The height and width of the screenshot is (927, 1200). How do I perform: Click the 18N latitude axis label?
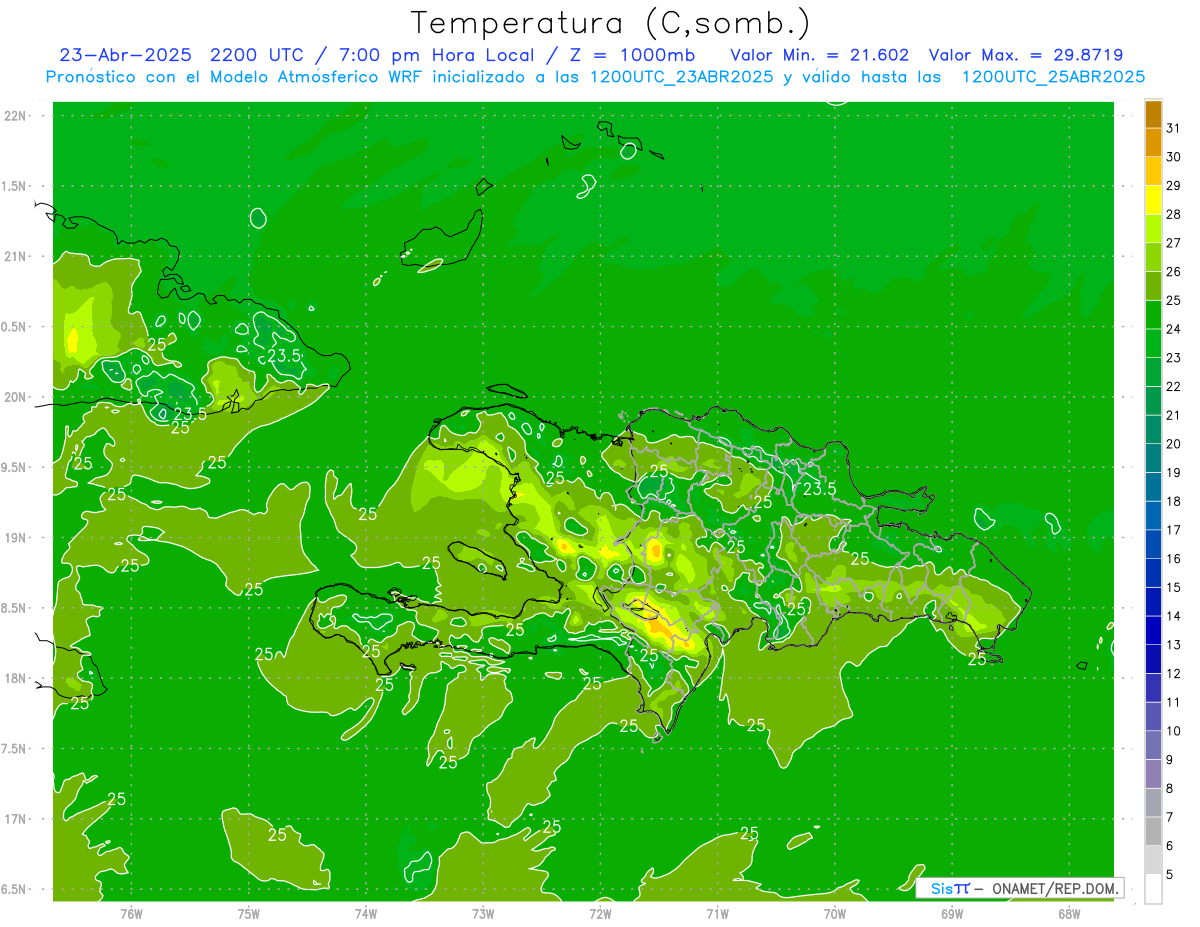16,679
